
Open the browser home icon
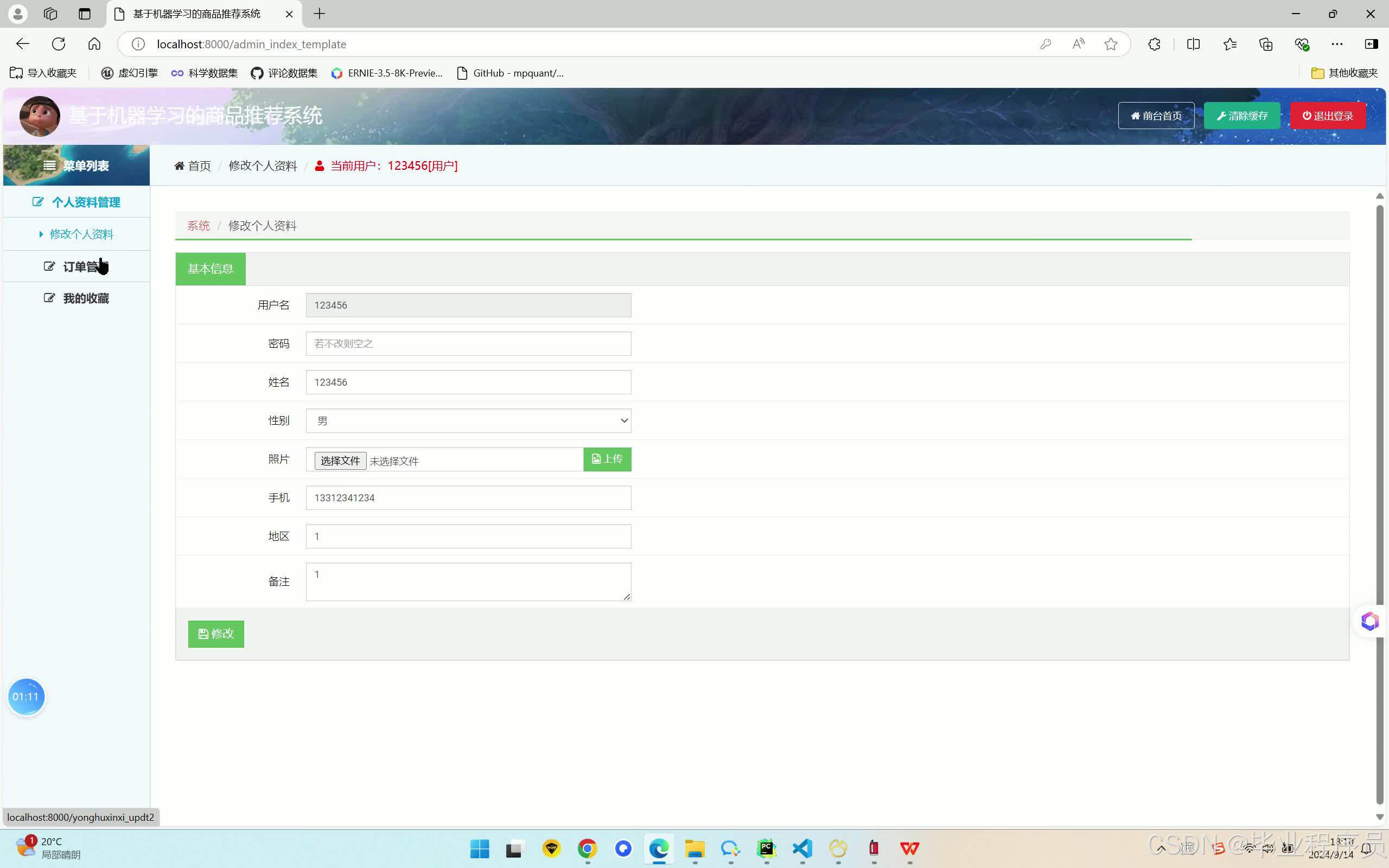tap(94, 43)
